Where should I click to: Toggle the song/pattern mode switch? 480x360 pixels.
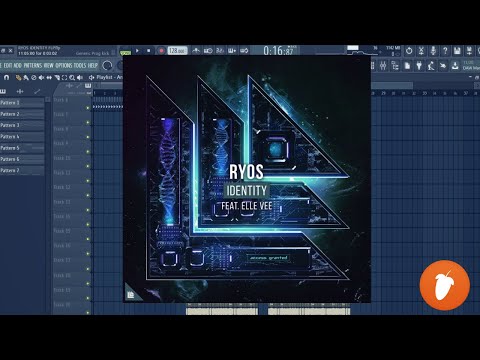[x=126, y=52]
